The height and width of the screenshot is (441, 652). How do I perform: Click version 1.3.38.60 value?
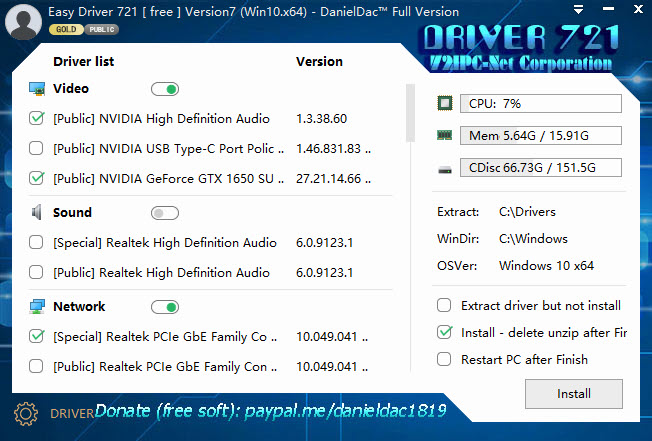(x=321, y=119)
